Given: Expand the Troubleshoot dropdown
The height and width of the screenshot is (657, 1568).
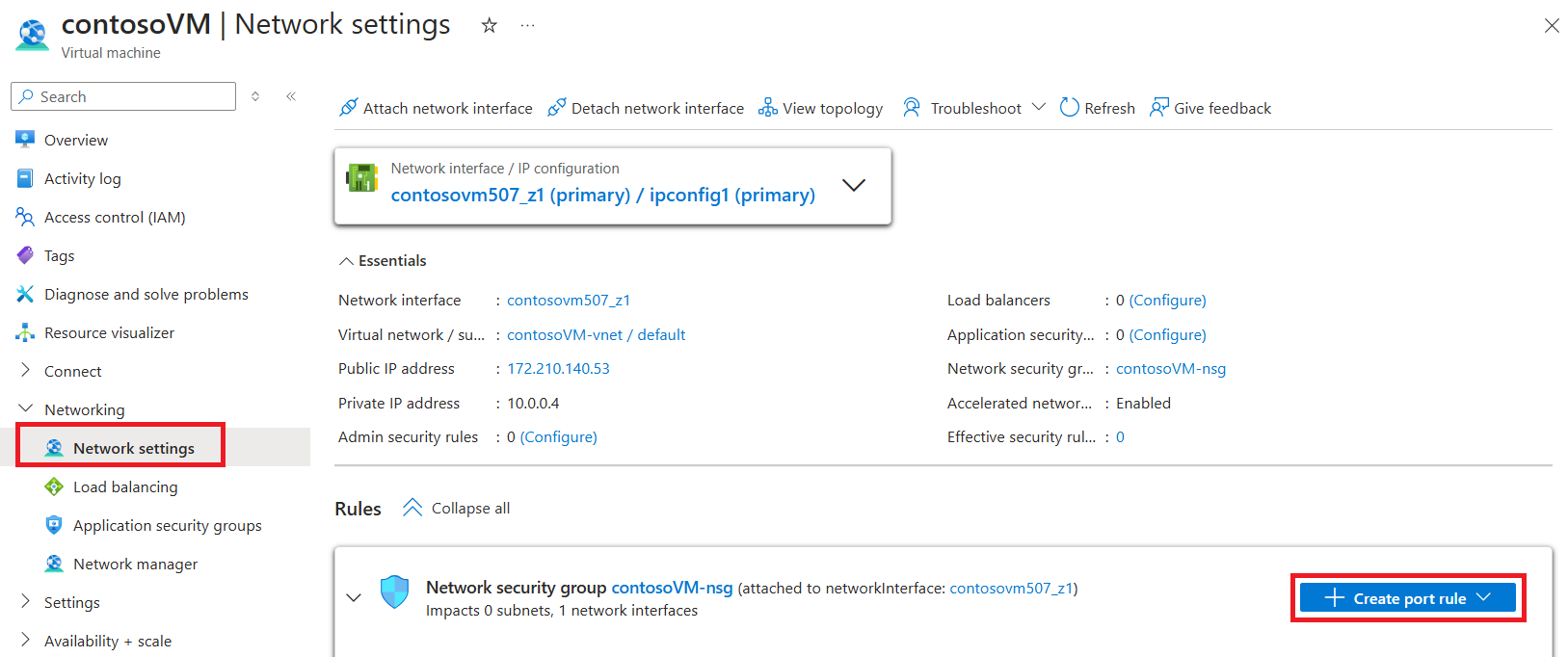Looking at the screenshot, I should click(x=1038, y=108).
